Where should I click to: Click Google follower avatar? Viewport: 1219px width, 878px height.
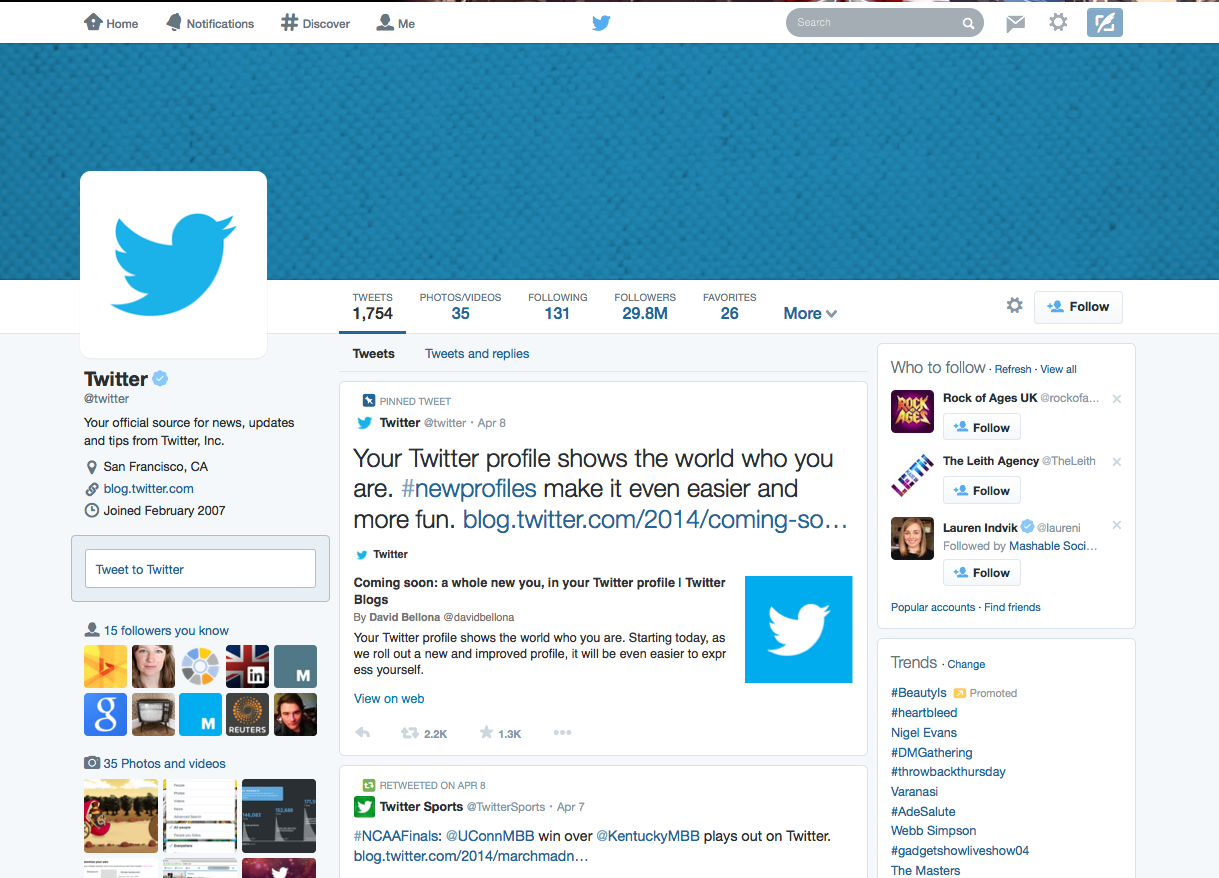105,714
